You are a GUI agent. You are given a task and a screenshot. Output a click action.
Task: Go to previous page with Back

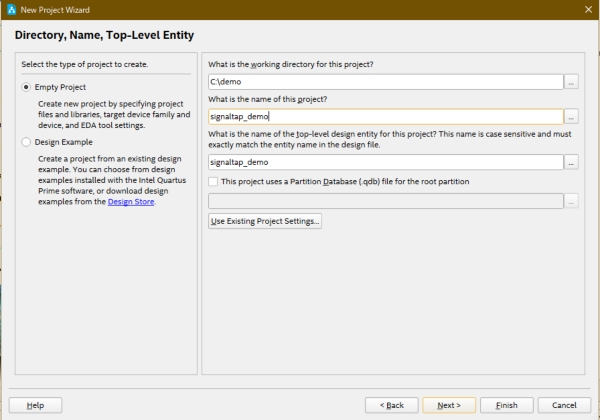(x=391, y=405)
